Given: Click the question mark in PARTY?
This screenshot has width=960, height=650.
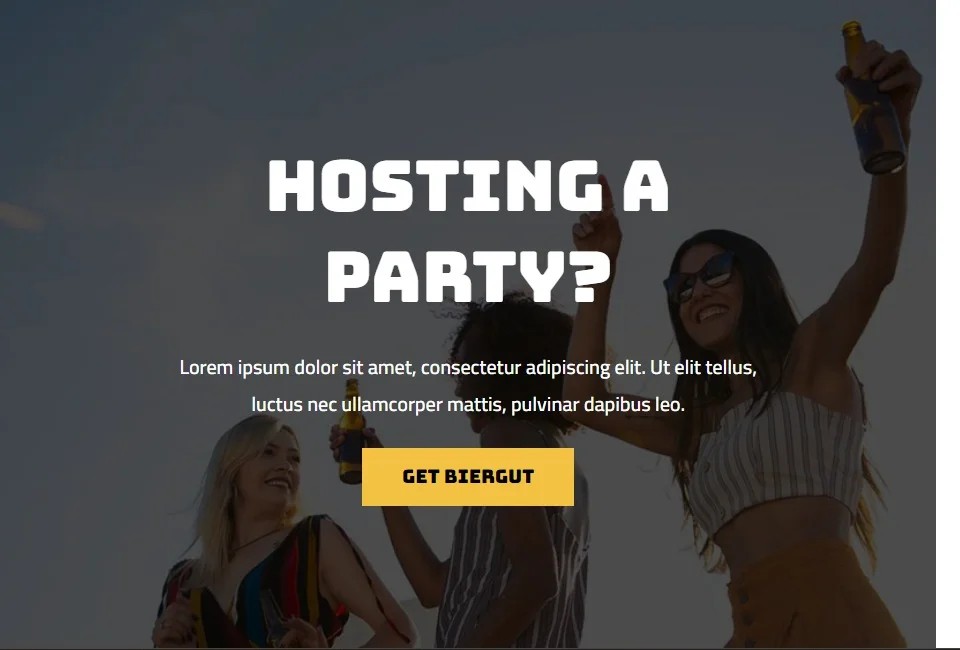Looking at the screenshot, I should click(592, 276).
